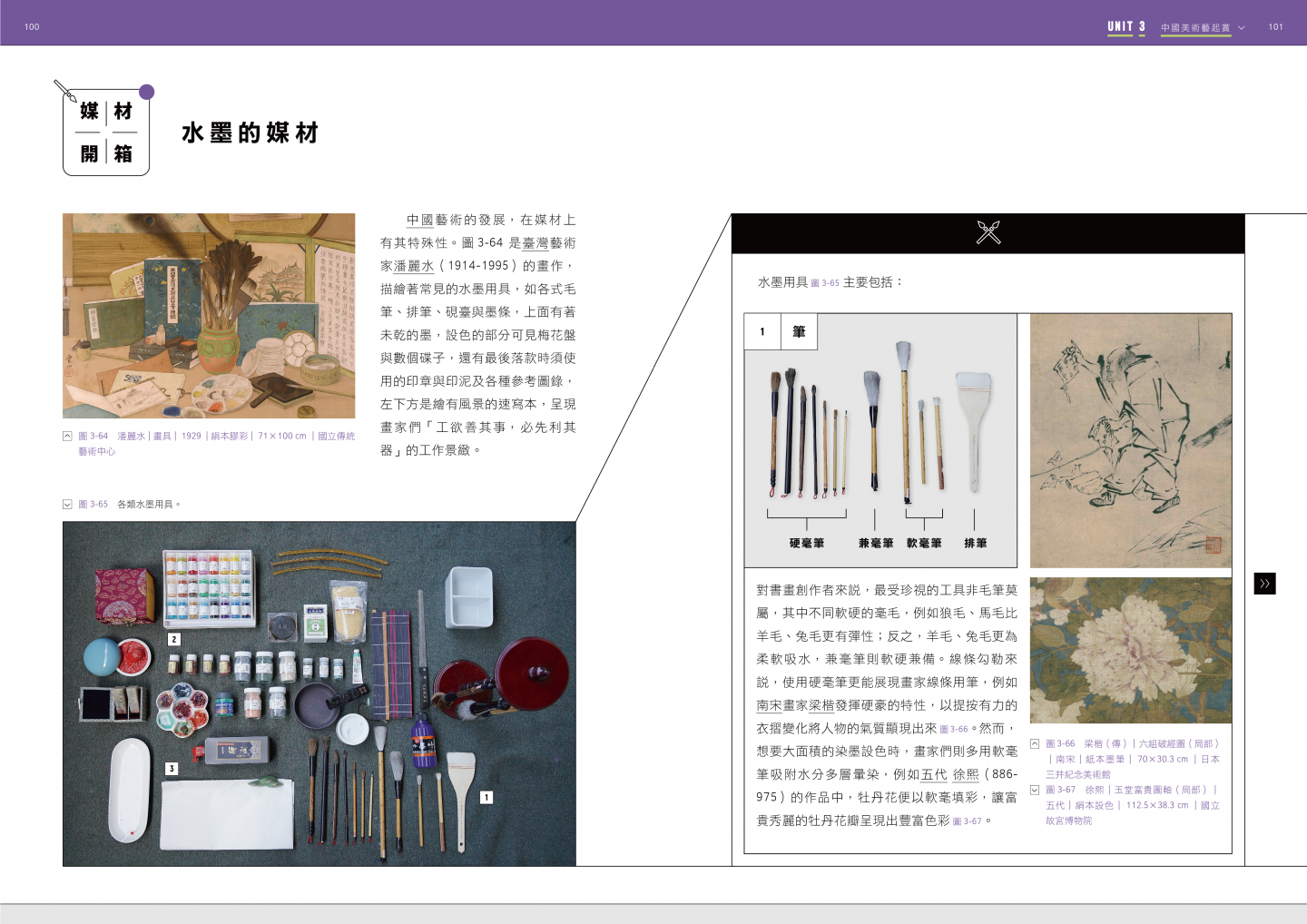Toggle the 圖 3-65 caption arrow box

coord(67,504)
